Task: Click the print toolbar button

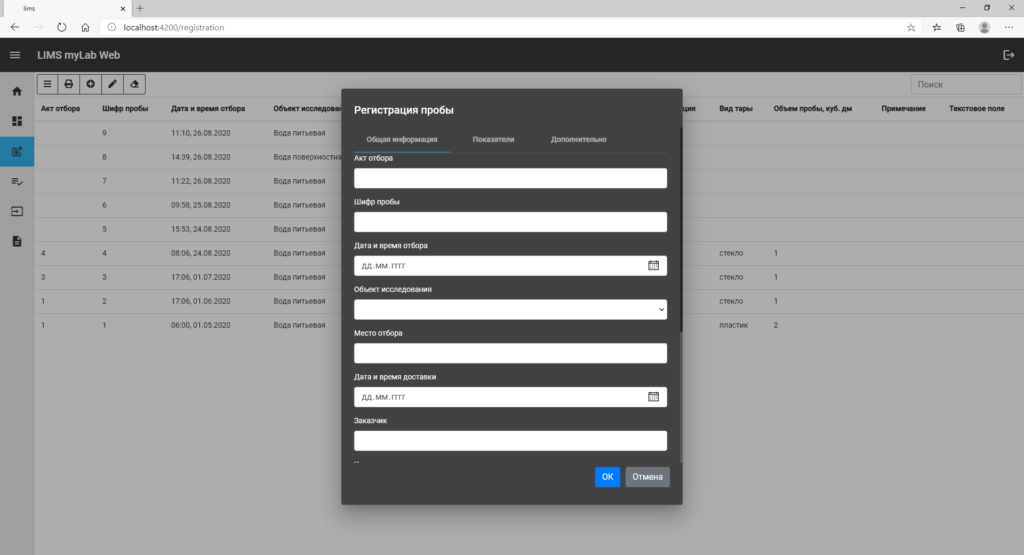Action: click(69, 84)
